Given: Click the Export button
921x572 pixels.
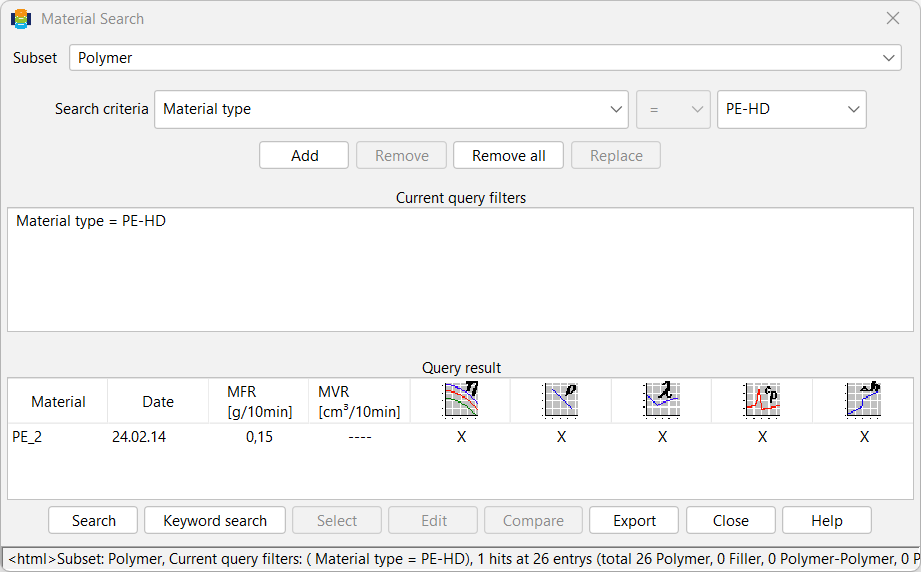Looking at the screenshot, I should (x=634, y=520).
